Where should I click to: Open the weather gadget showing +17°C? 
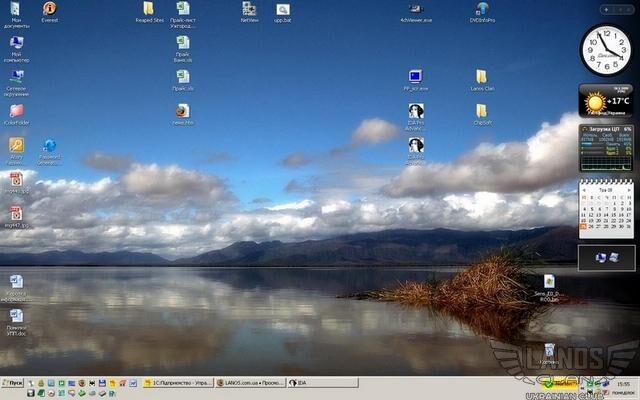pos(605,102)
